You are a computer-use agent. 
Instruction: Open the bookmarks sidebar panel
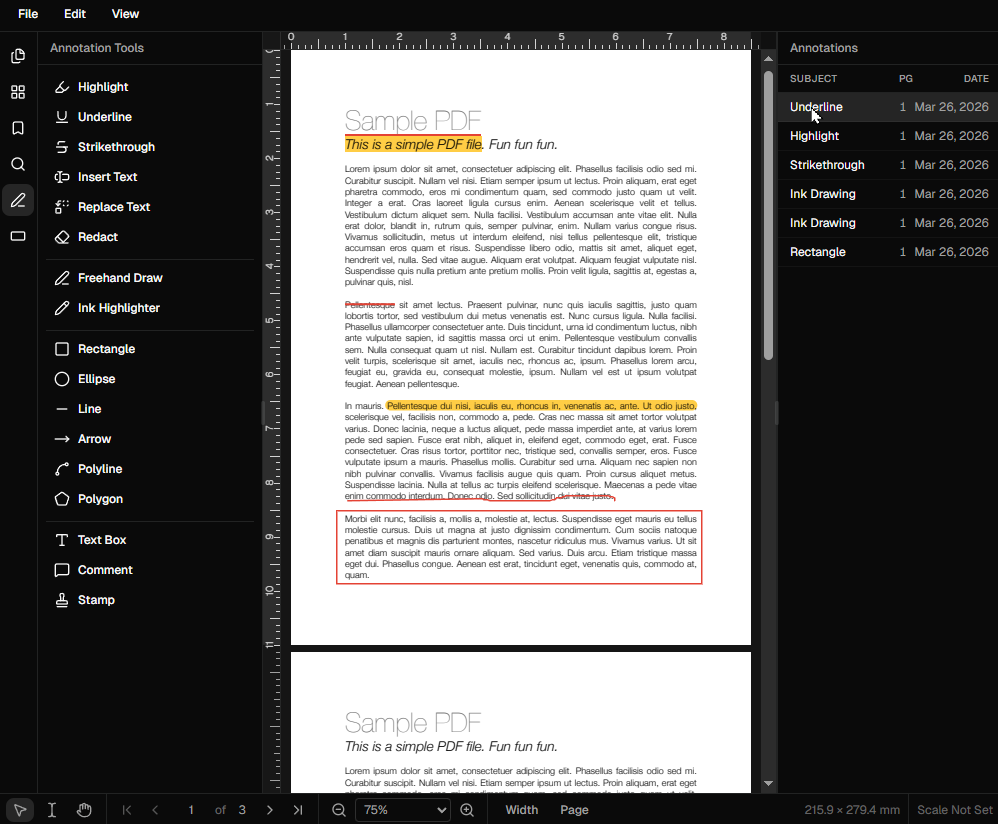(x=18, y=128)
